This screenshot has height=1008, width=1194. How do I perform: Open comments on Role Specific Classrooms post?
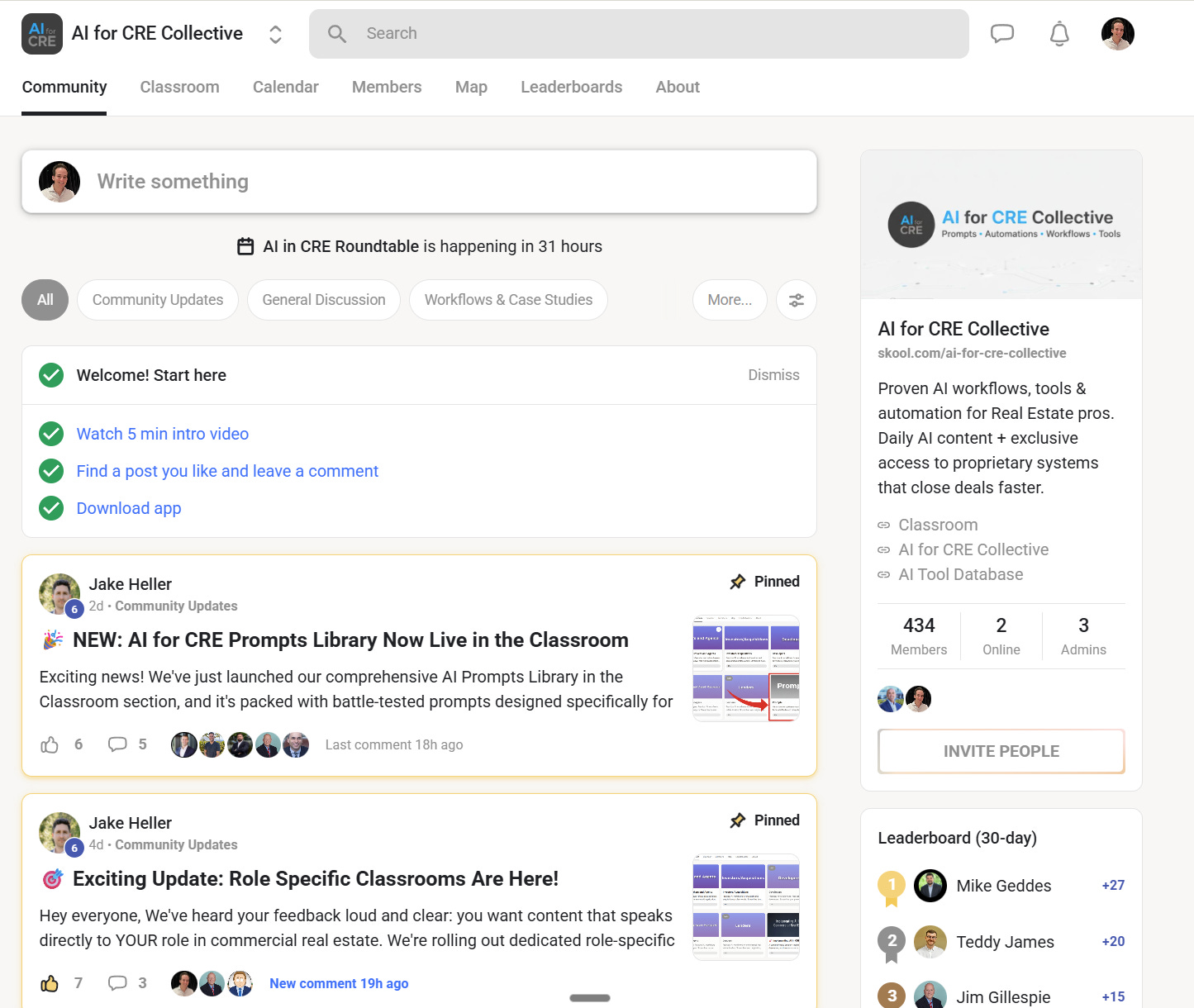(x=117, y=983)
